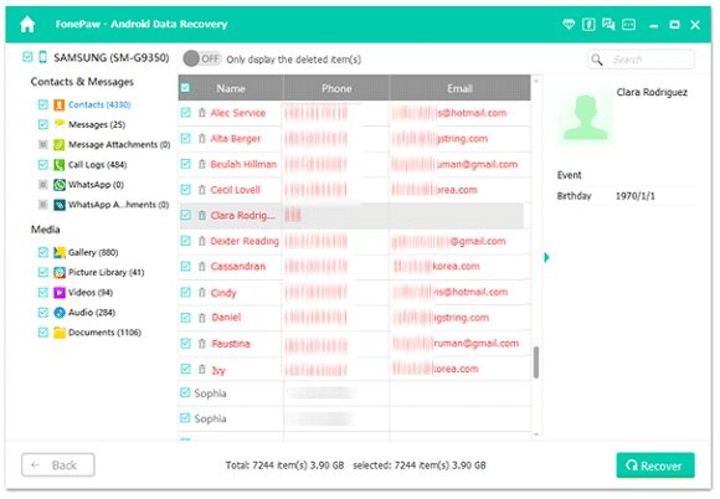
Task: Click trash icon beside Alta Berger
Action: pos(202,139)
